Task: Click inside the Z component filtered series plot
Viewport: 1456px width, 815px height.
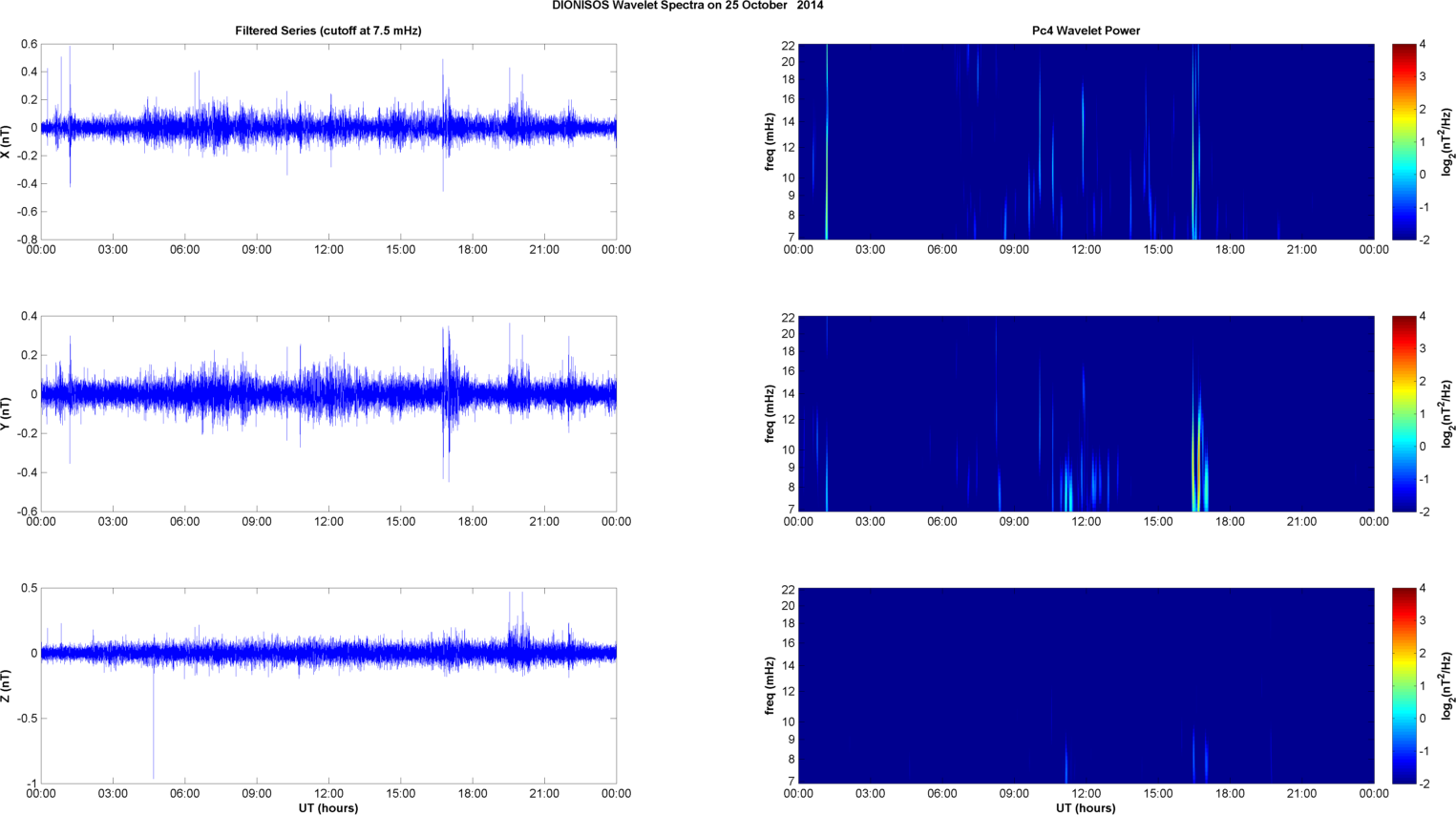Action: coord(328,685)
